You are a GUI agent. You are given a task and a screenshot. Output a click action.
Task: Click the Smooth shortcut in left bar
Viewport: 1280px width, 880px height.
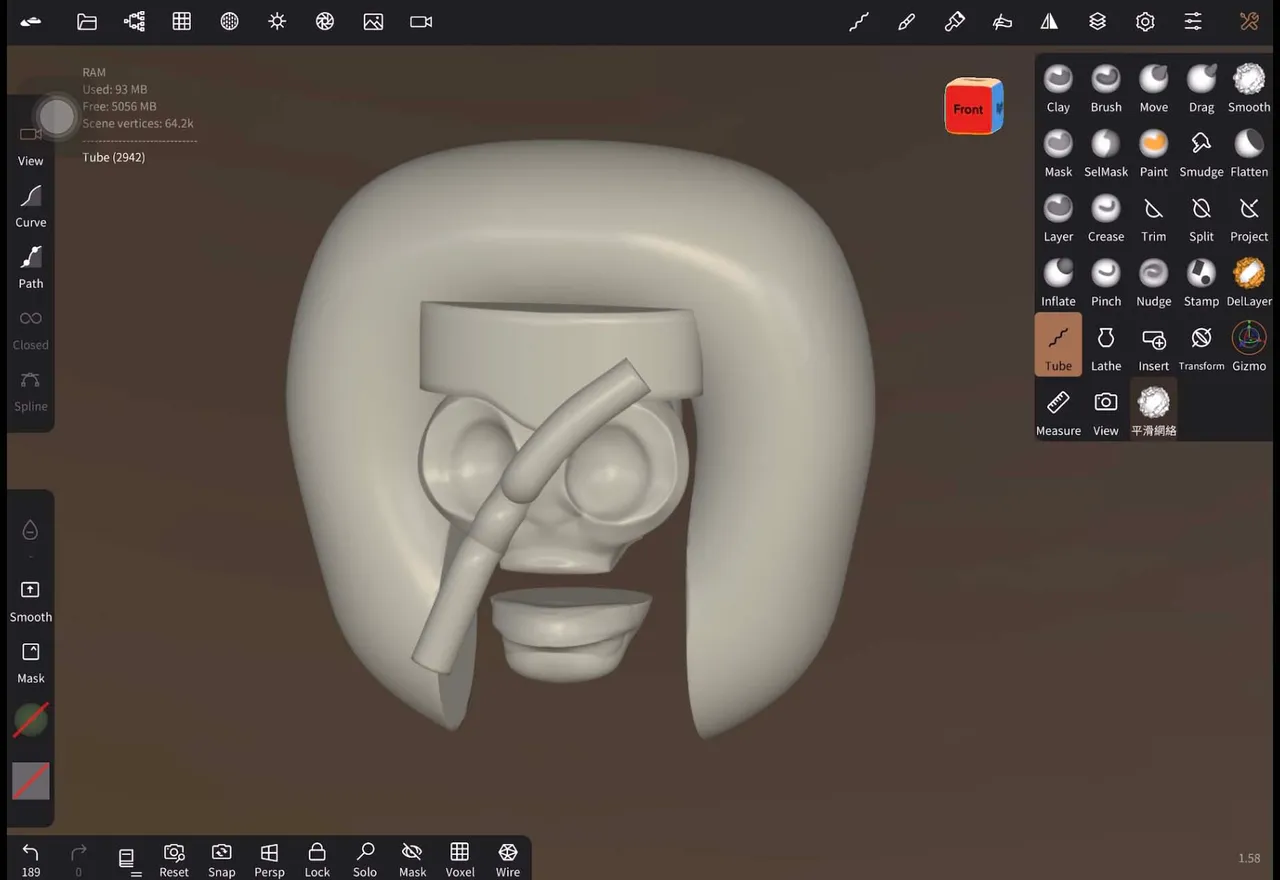pyautogui.click(x=31, y=601)
